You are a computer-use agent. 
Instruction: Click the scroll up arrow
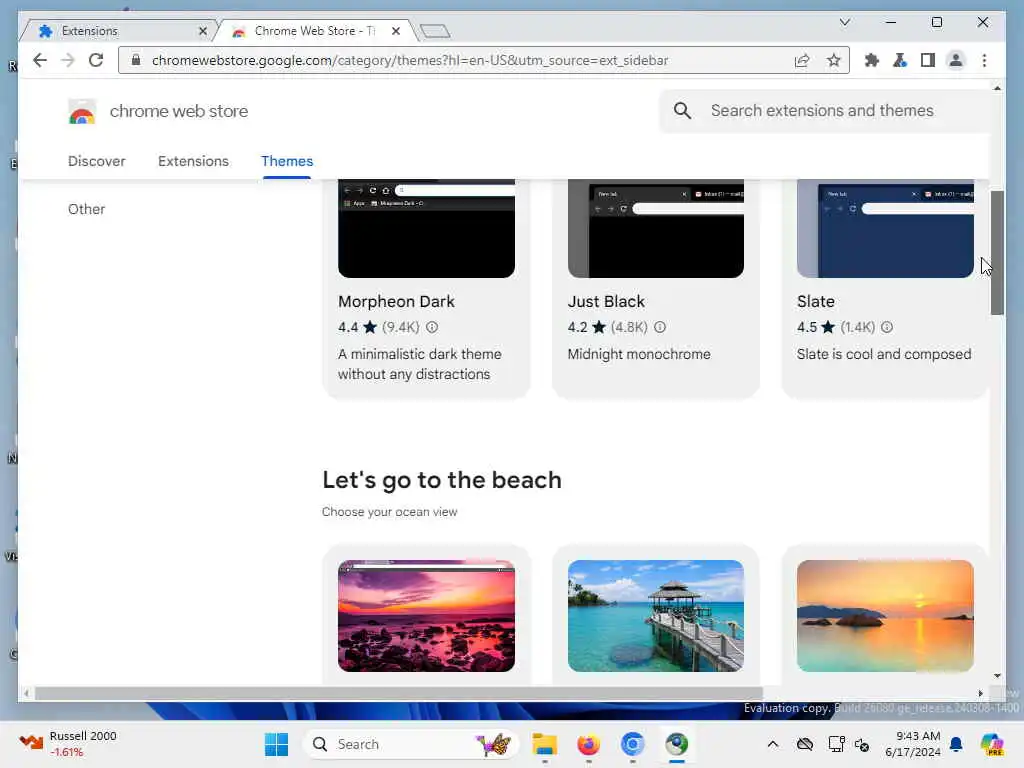coord(997,88)
